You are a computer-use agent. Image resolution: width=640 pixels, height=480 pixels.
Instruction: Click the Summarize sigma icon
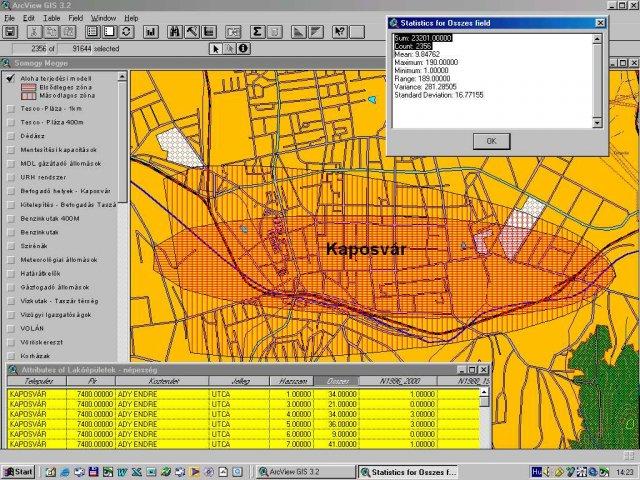[257, 32]
